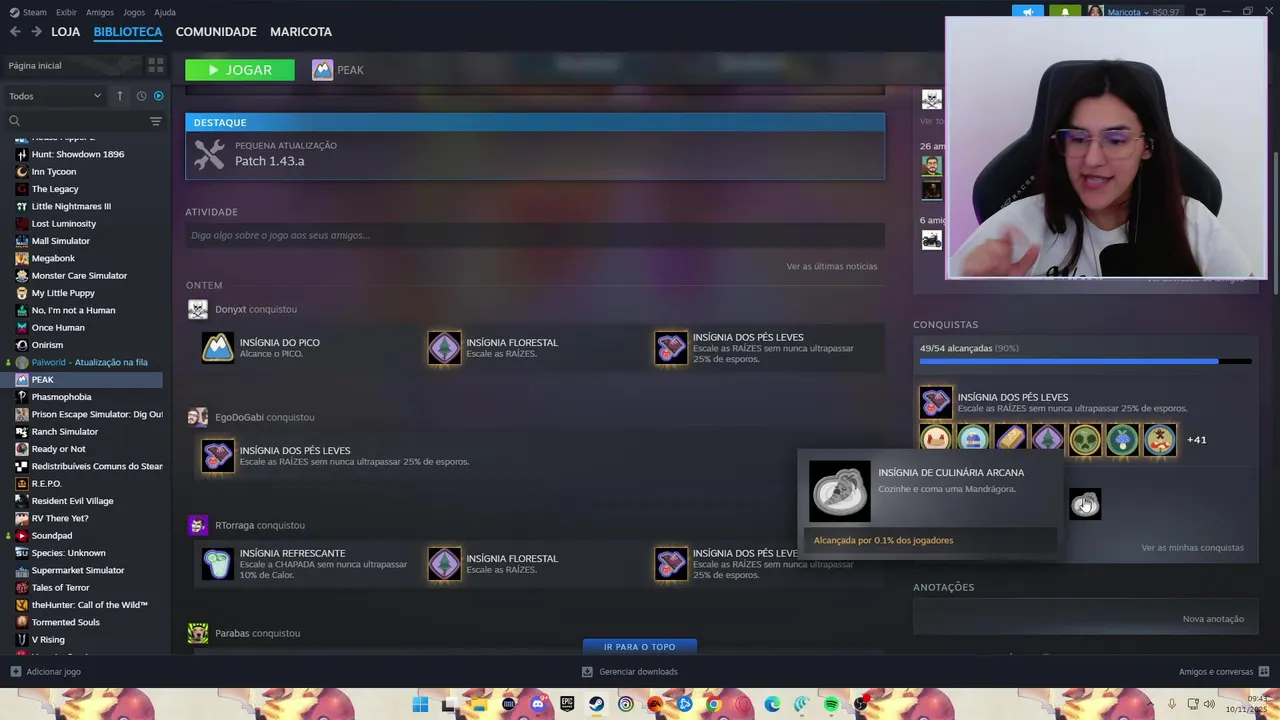Open Donyxt's Insígnia Florestal achievement icon

[x=445, y=348]
